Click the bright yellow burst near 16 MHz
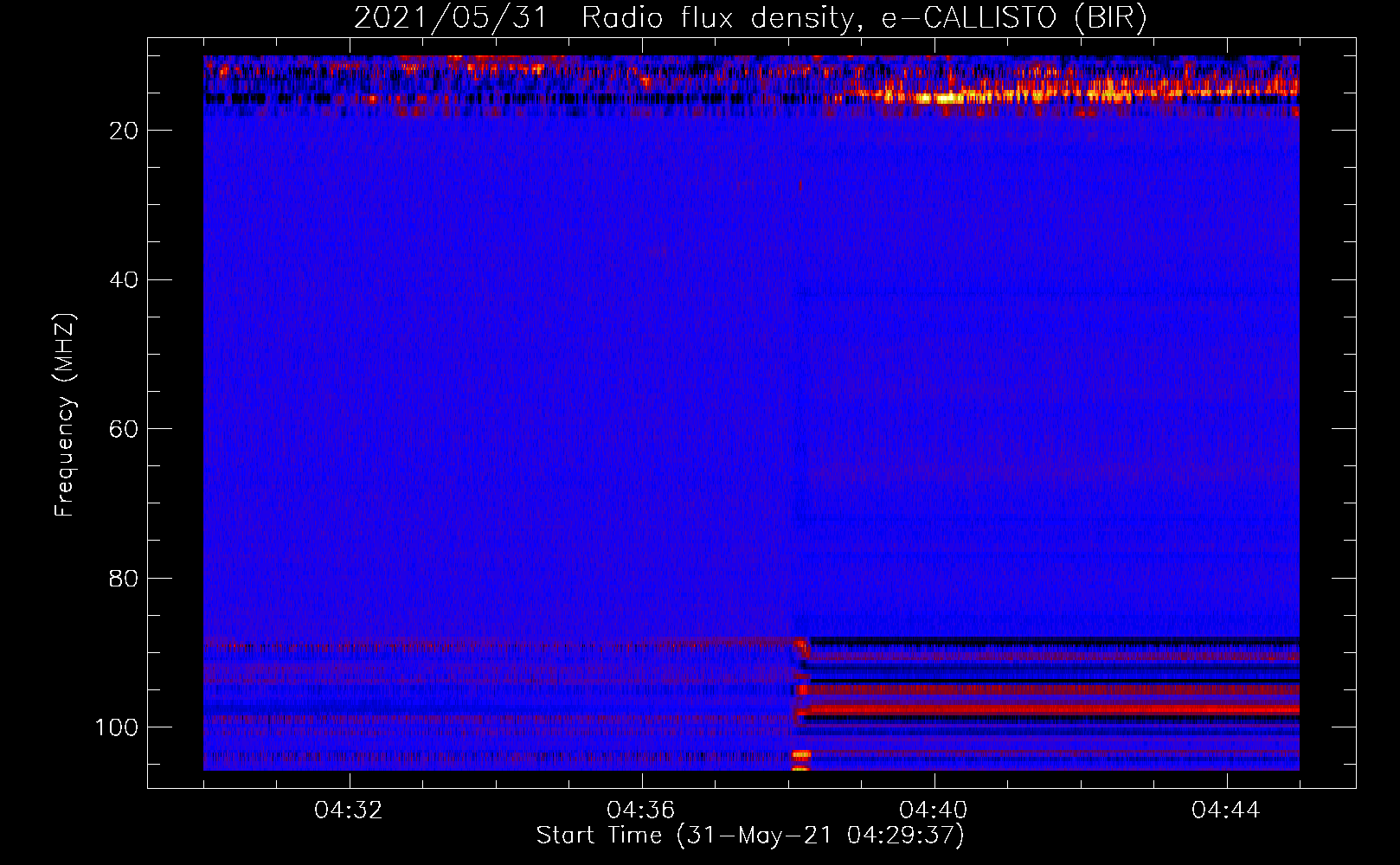Screen dimensions: 1400x865 [x=939, y=98]
